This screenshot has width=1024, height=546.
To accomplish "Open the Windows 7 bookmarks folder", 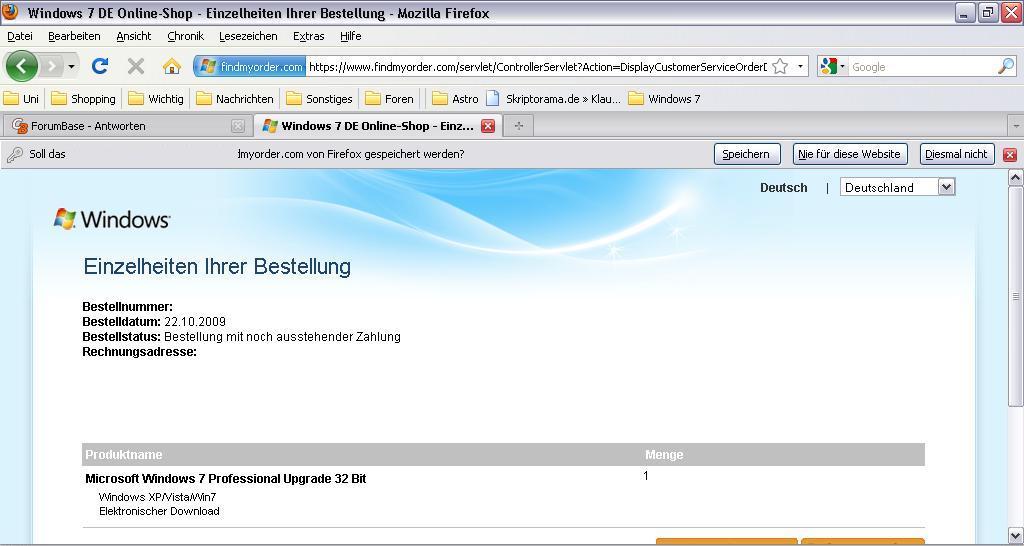I will (664, 99).
